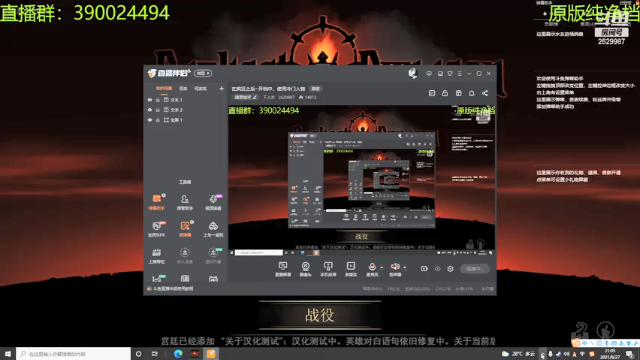Click the start streaming button at bottom right

coord(475,269)
